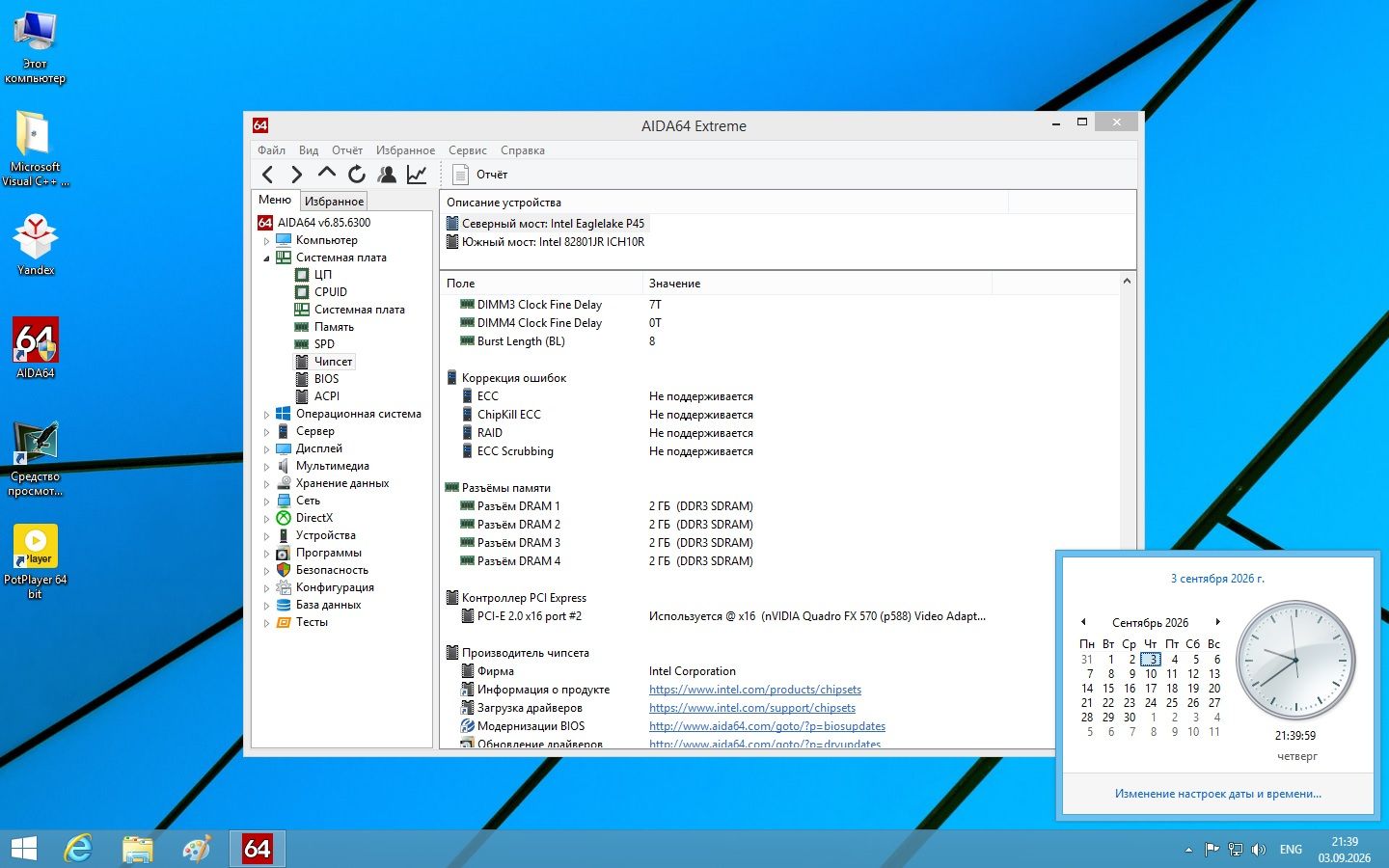Click the Windows Start button
1389x868 pixels.
point(23,849)
